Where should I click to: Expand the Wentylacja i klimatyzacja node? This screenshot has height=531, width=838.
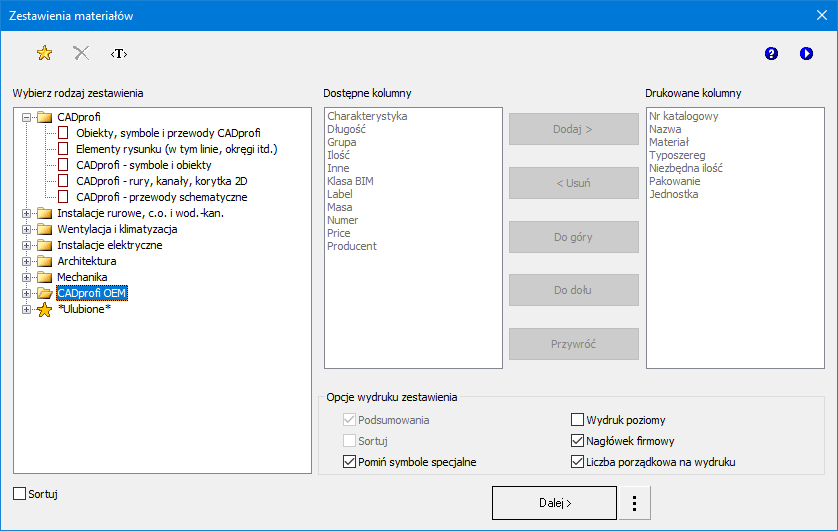pyautogui.click(x=26, y=230)
